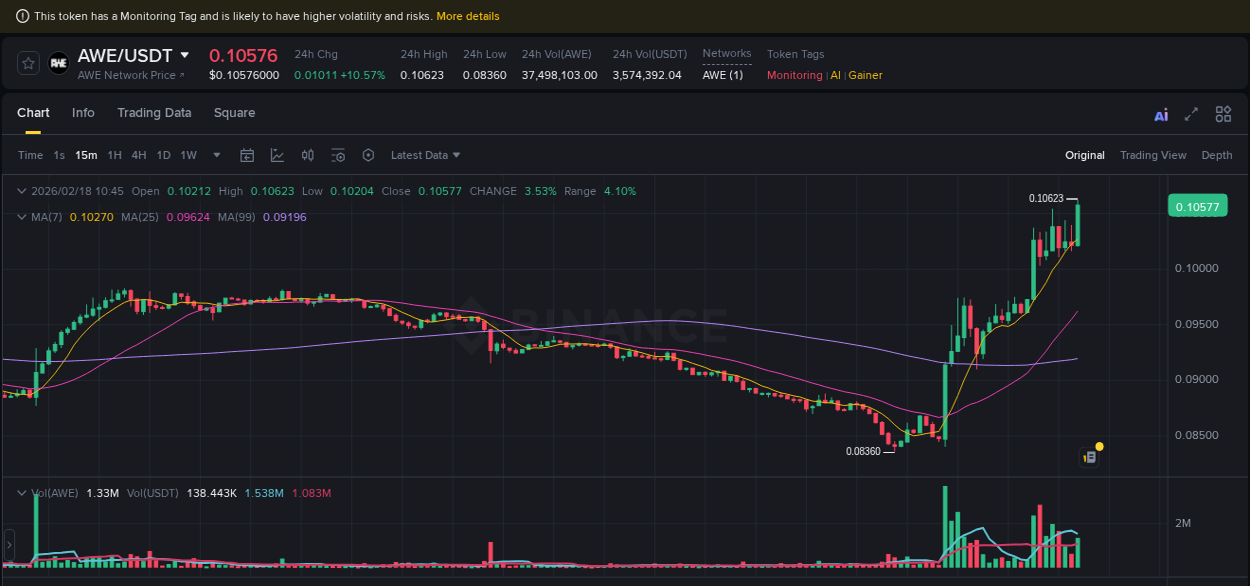
Task: Click the hexagon chart settings icon
Action: pyautogui.click(x=368, y=155)
